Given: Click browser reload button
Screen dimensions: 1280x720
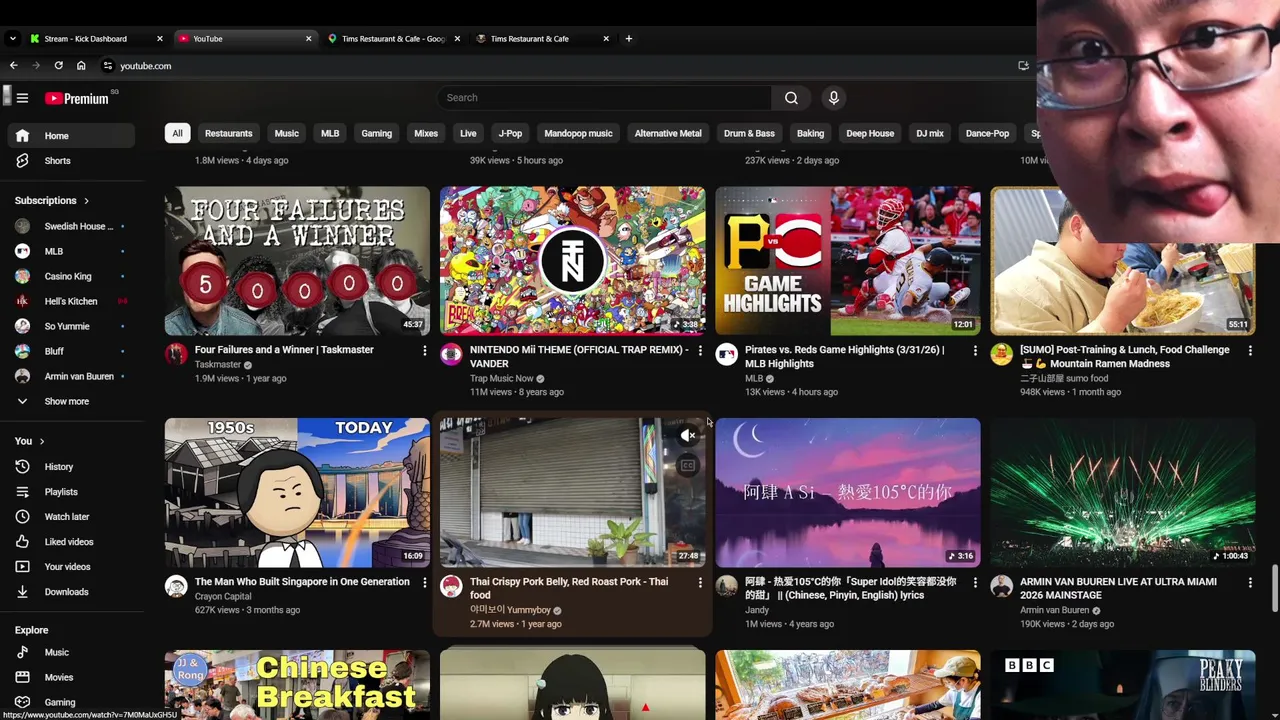Looking at the screenshot, I should pos(58,66).
